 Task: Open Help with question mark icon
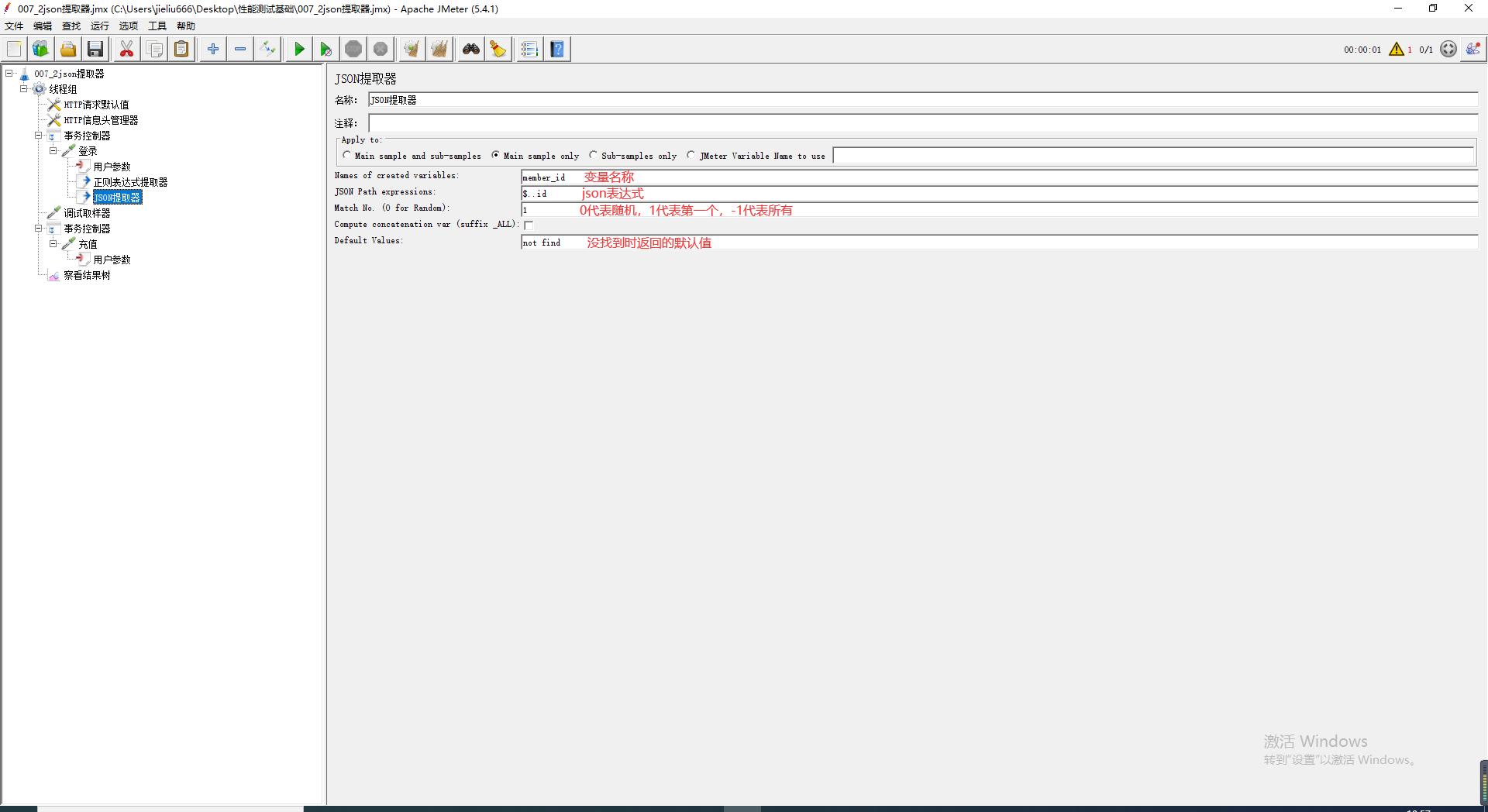557,49
